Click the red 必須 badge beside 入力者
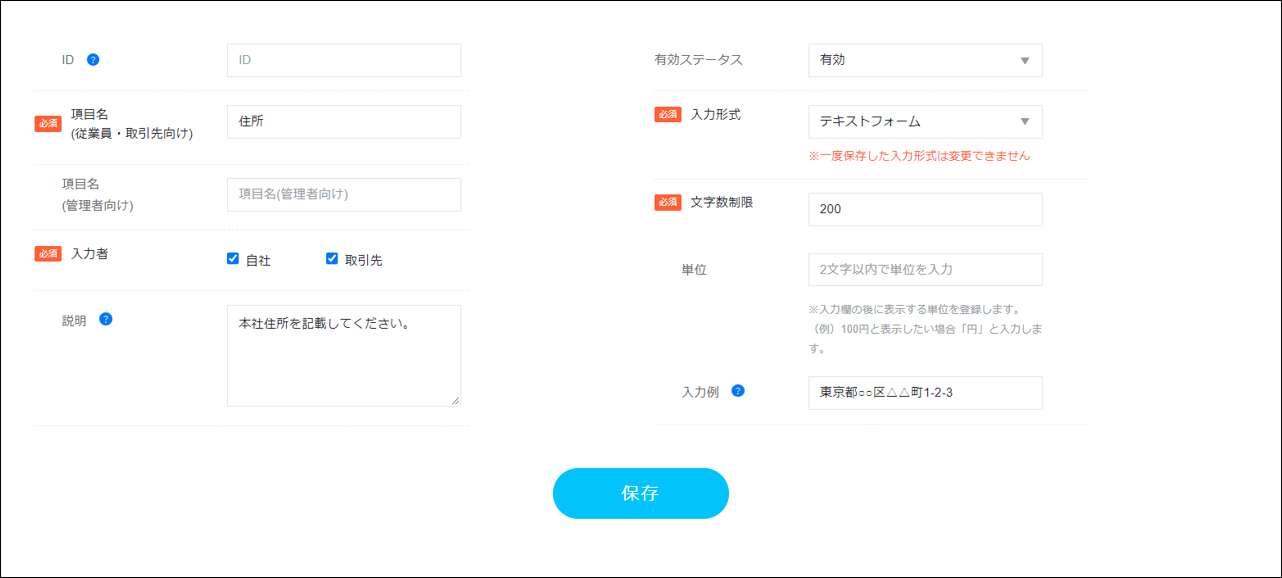The height and width of the screenshot is (578, 1282). pyautogui.click(x=48, y=254)
